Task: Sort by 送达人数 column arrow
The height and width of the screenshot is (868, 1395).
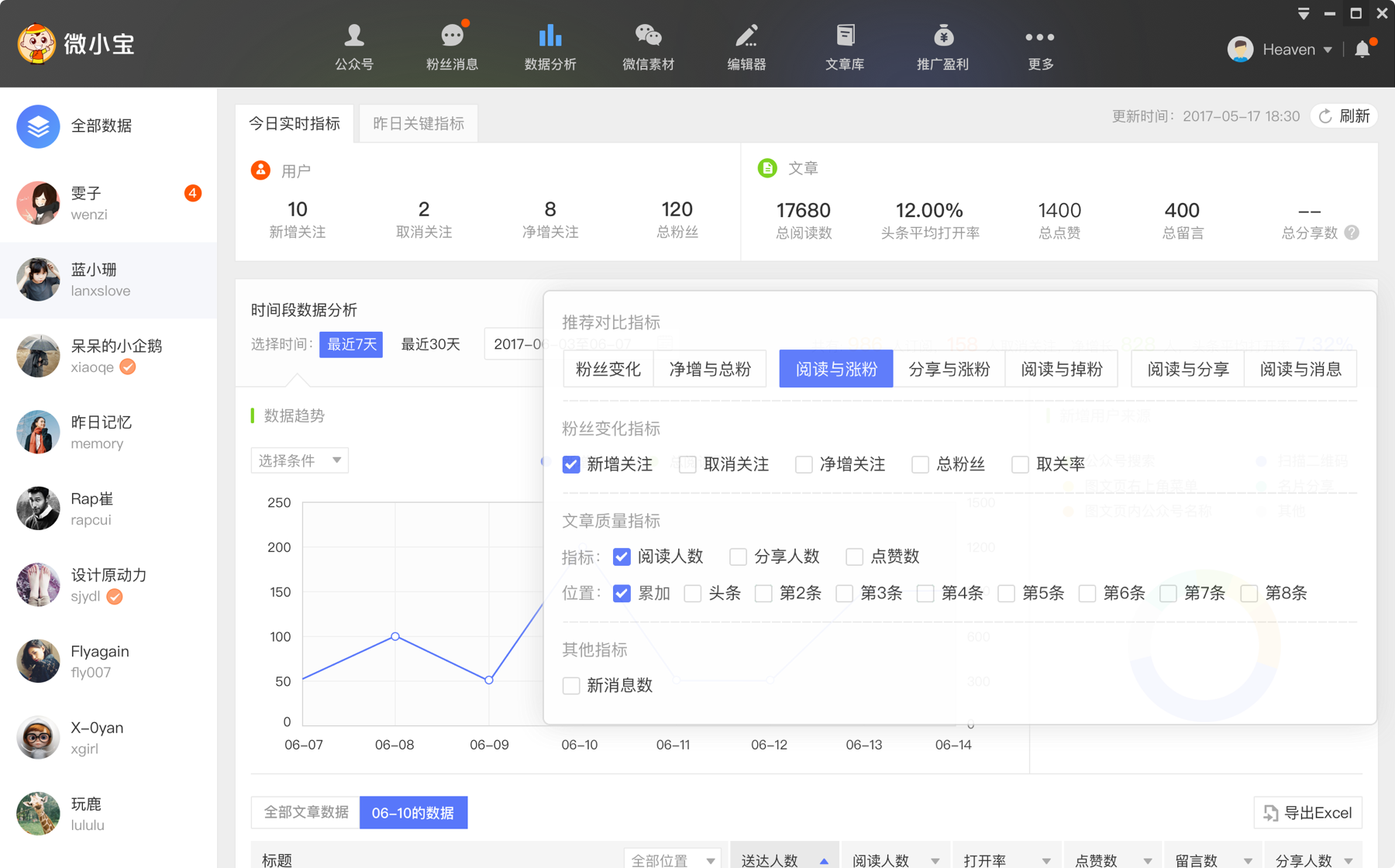Action: click(x=824, y=861)
